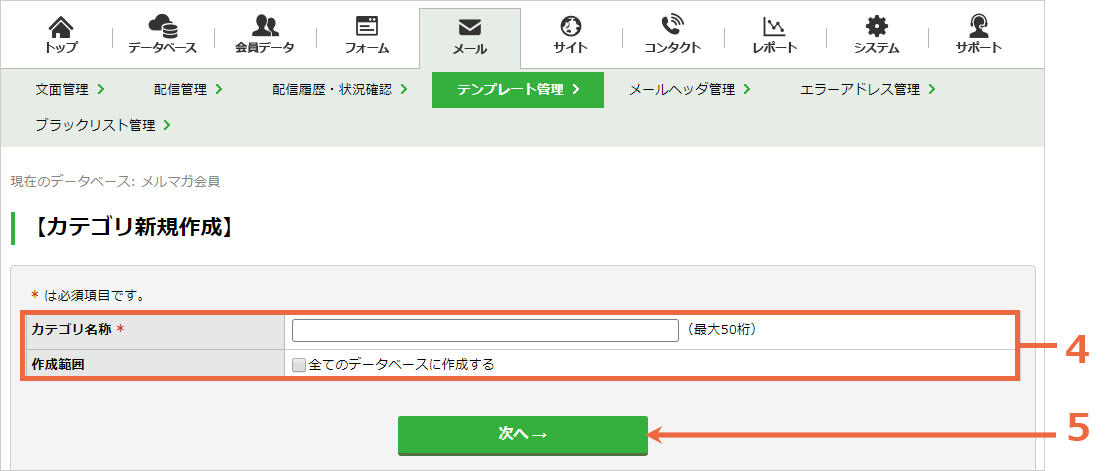The image size is (1120, 471).
Task: Open the フォーム window icon
Action: click(x=367, y=26)
